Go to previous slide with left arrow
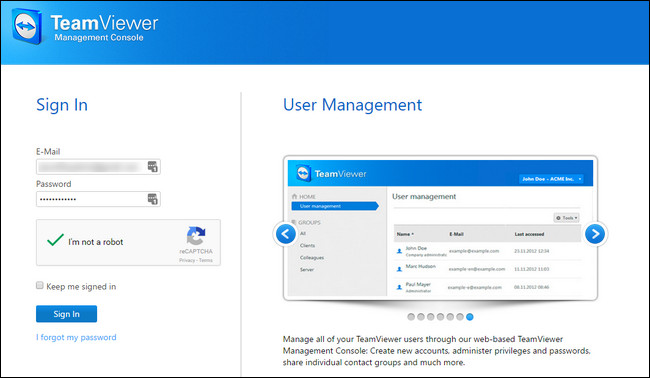 286,234
